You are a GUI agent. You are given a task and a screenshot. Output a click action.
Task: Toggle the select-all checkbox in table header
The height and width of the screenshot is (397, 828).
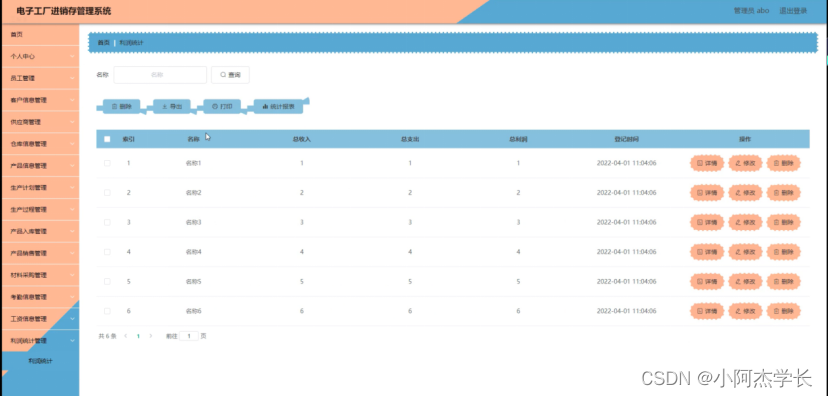107,139
